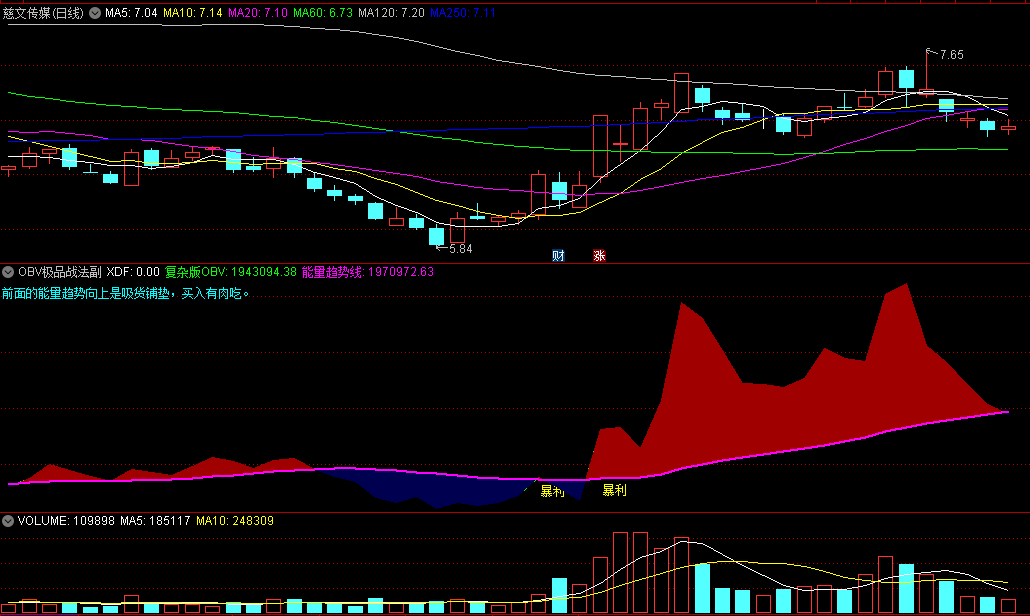This screenshot has height=616, width=1030.
Task: Click the volume MA10: 248309 label
Action: [235, 521]
